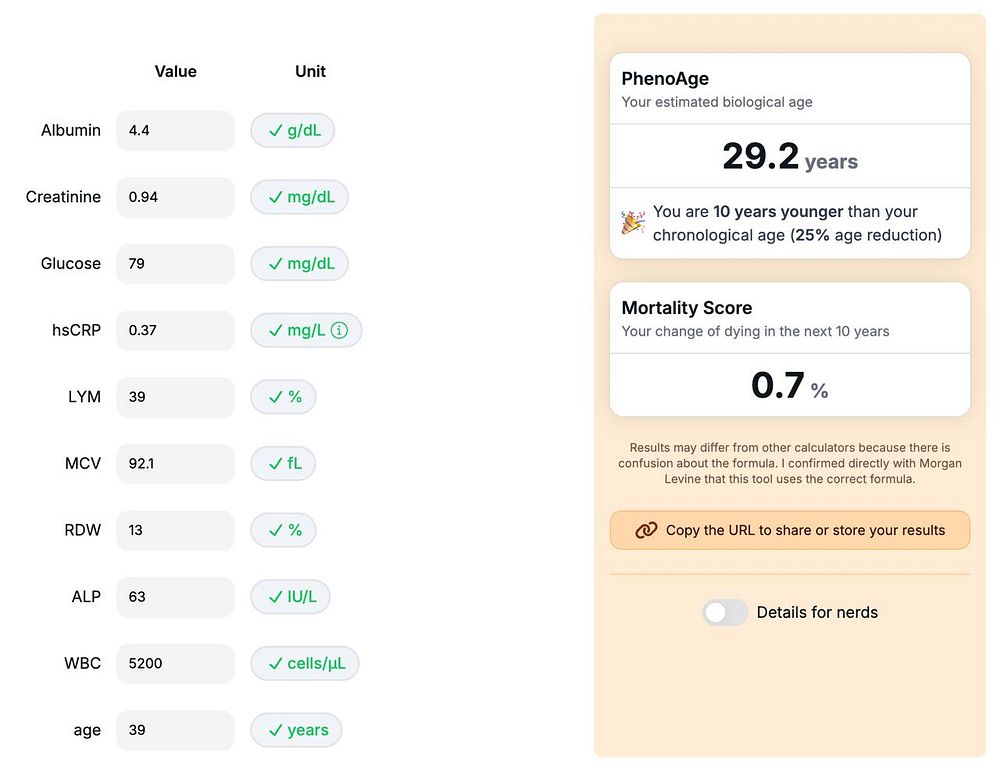Open the Glucose mg/dL unit selector

[299, 264]
